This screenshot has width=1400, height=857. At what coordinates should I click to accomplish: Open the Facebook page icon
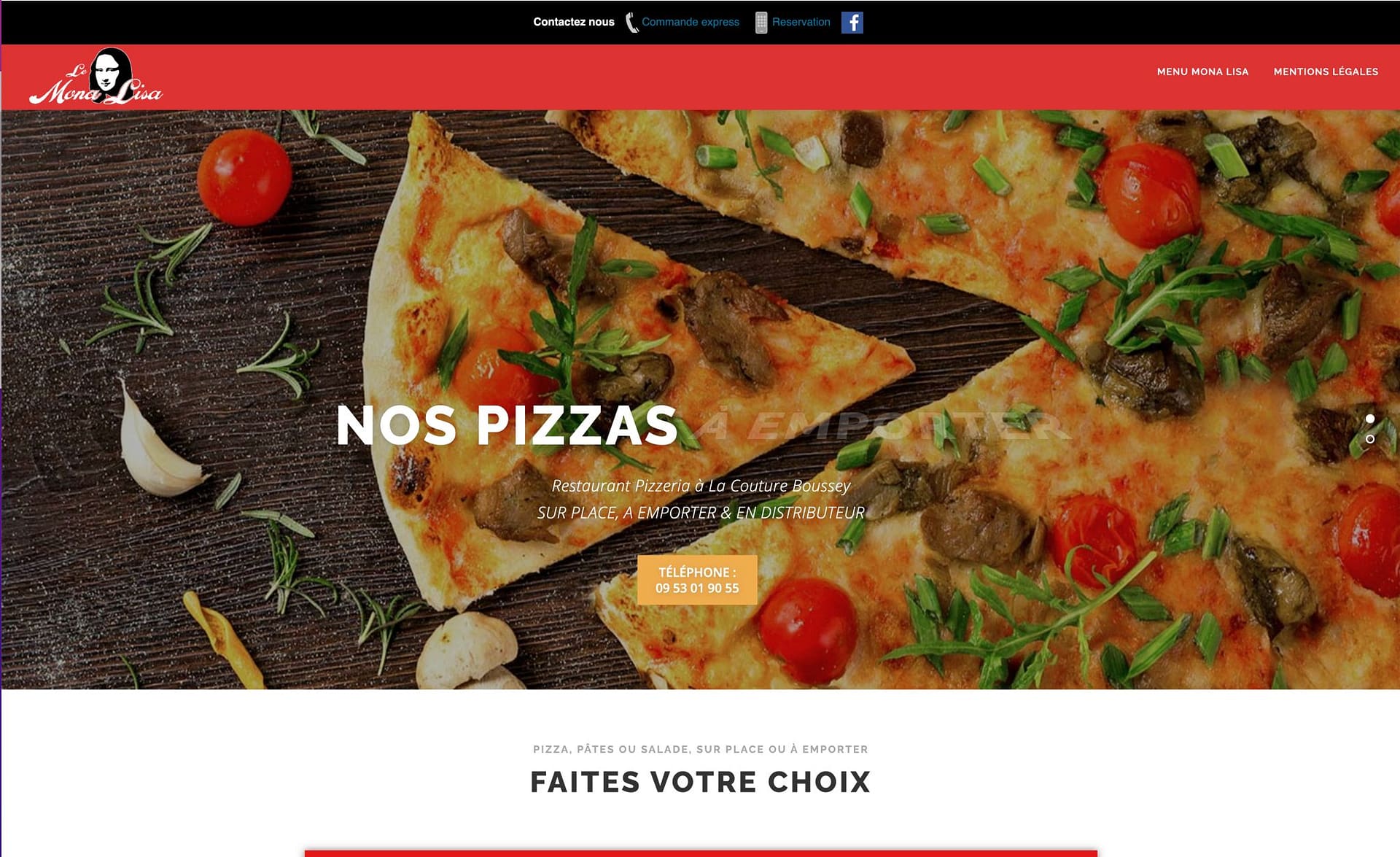tap(852, 23)
